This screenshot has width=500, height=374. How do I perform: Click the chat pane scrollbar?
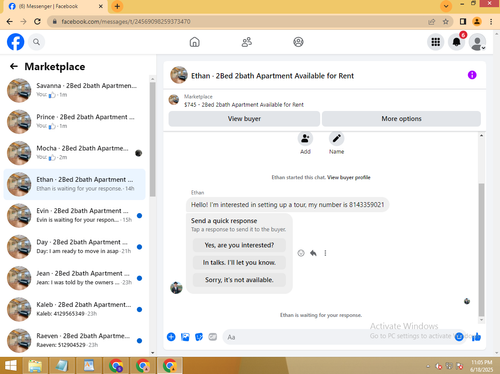click(x=481, y=249)
